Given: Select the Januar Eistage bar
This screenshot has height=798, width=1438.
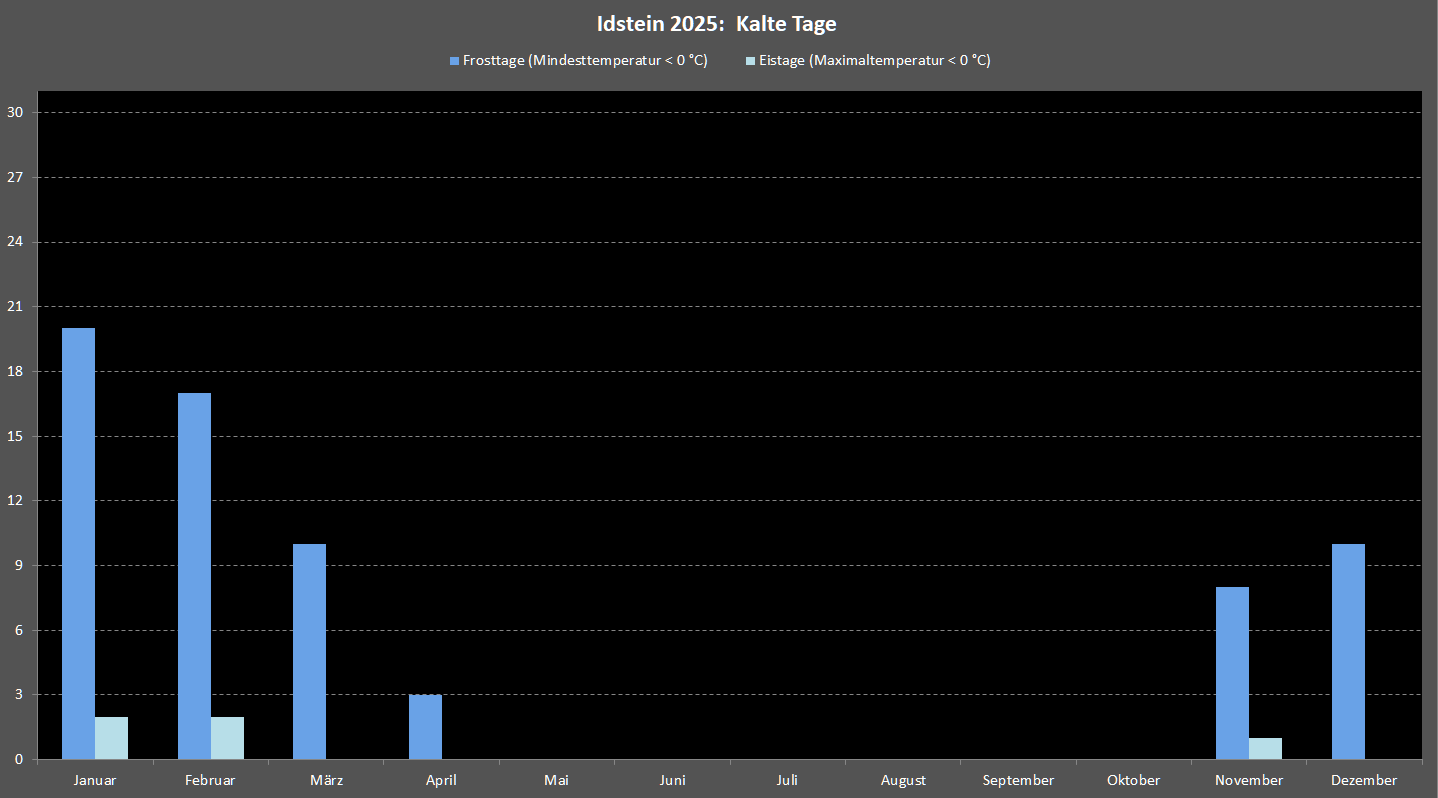Looking at the screenshot, I should tap(112, 738).
